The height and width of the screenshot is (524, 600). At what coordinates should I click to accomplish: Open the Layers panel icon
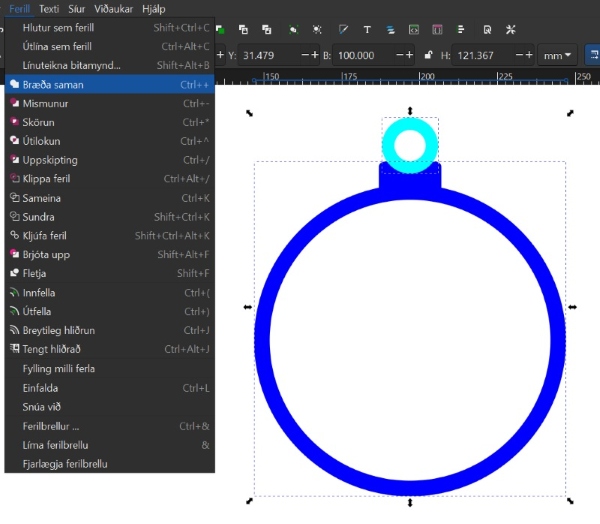coord(390,29)
